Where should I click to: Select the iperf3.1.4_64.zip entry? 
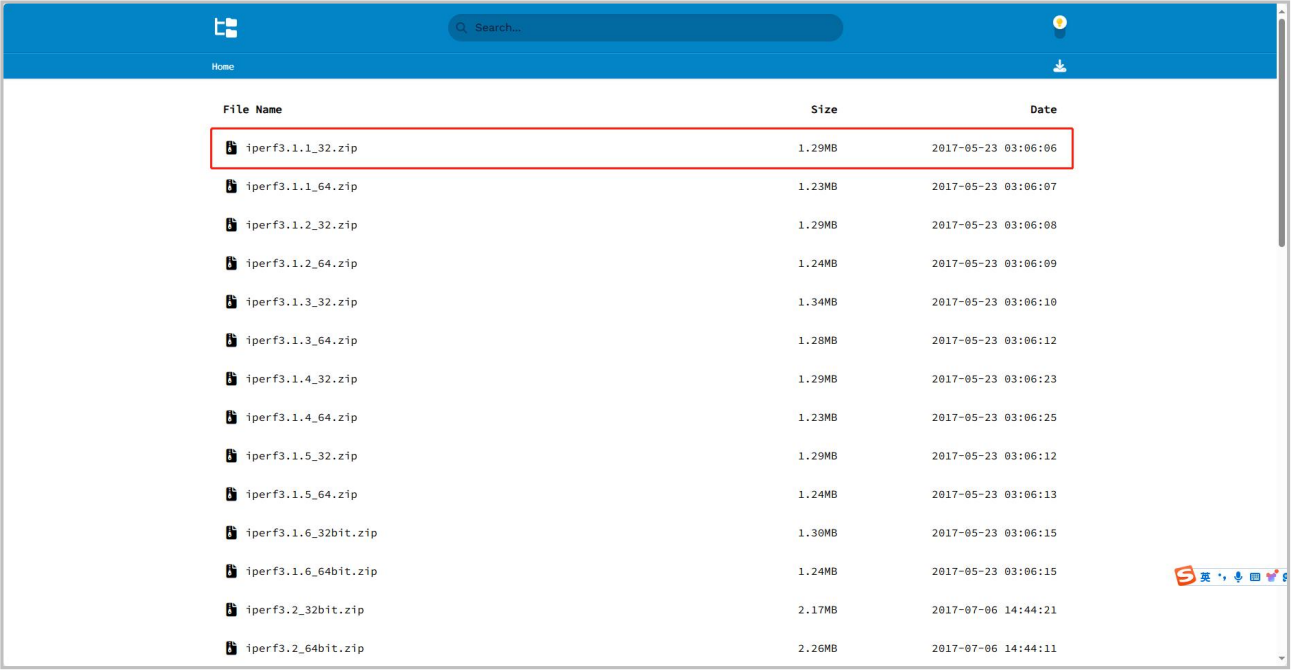[x=301, y=418]
